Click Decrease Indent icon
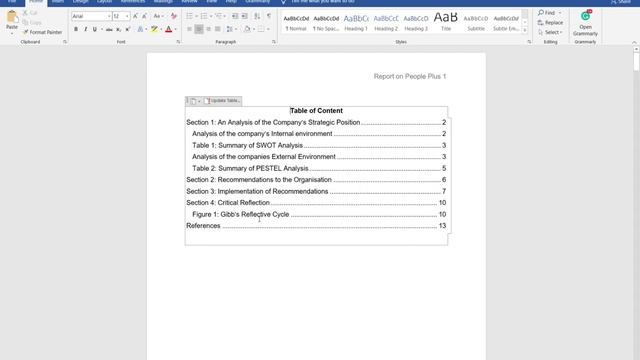Image resolution: width=640 pixels, height=360 pixels. [235, 16]
